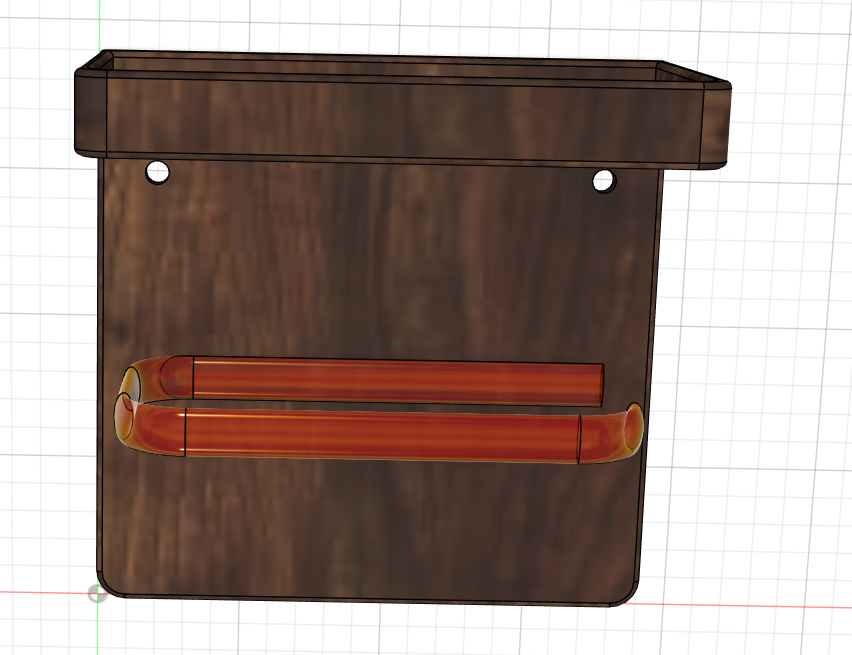Select the left mounting hole
This screenshot has width=852, height=655.
[158, 172]
